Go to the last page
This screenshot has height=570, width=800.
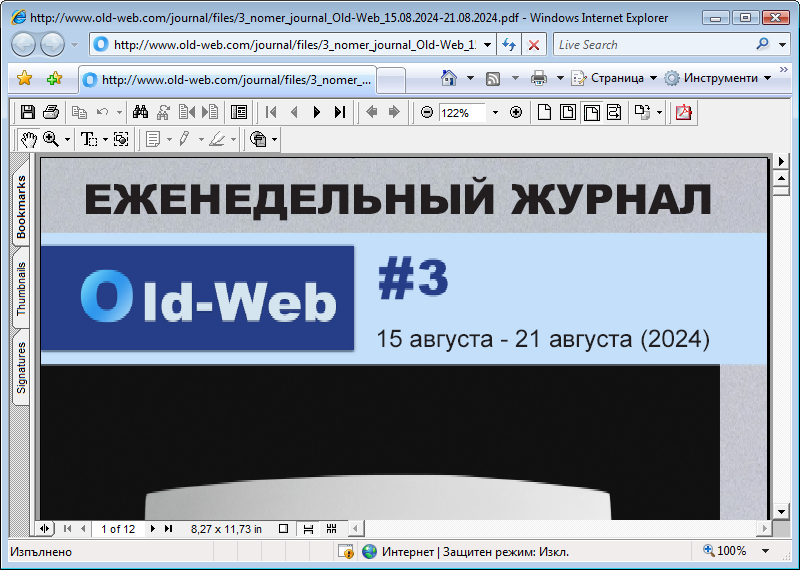(340, 112)
